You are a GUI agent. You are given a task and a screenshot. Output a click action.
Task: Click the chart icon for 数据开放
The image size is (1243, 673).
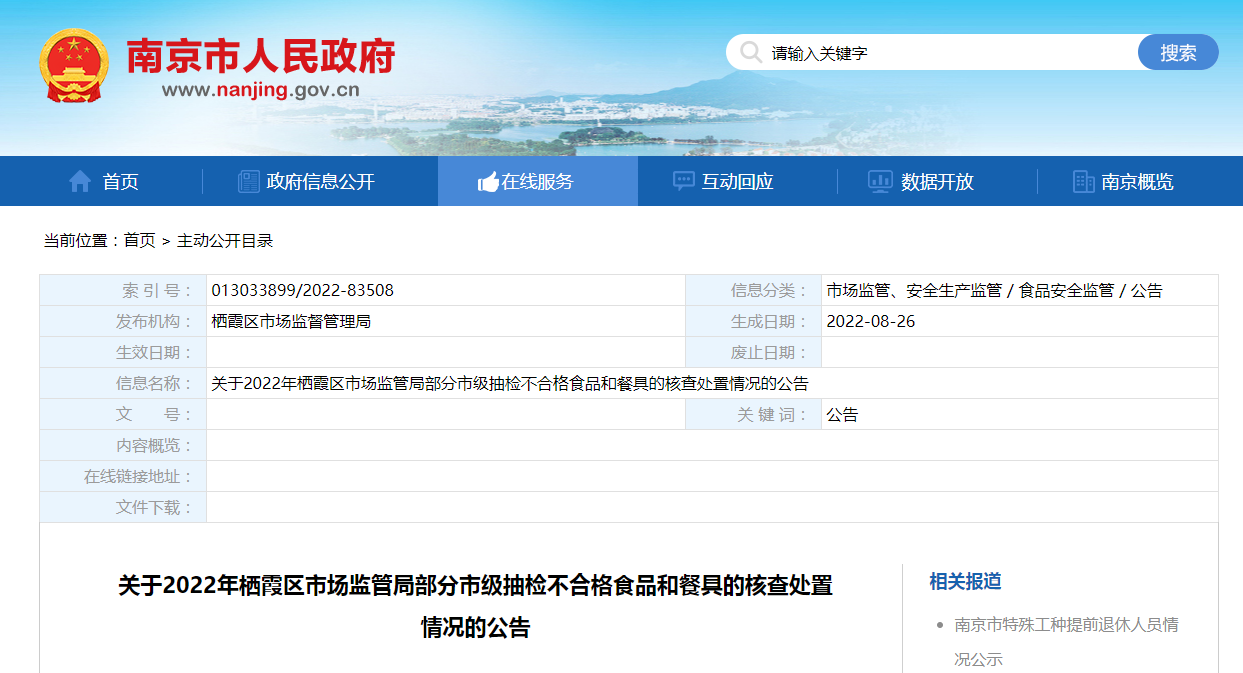tap(880, 181)
